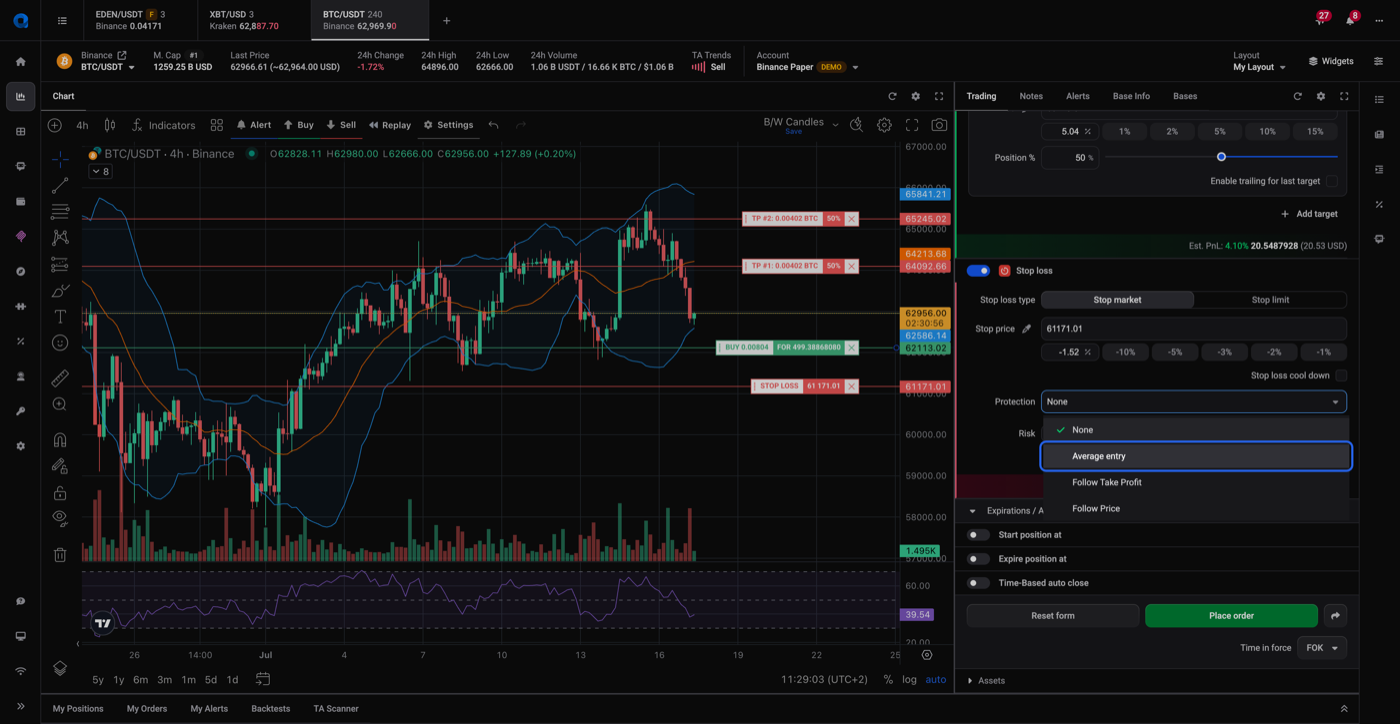
Task: Select the crosshair cursor tool
Action: click(60, 159)
